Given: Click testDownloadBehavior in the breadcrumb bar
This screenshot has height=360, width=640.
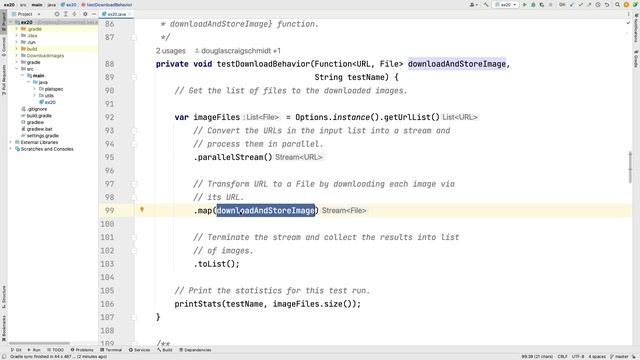Looking at the screenshot, I should pos(107,4).
